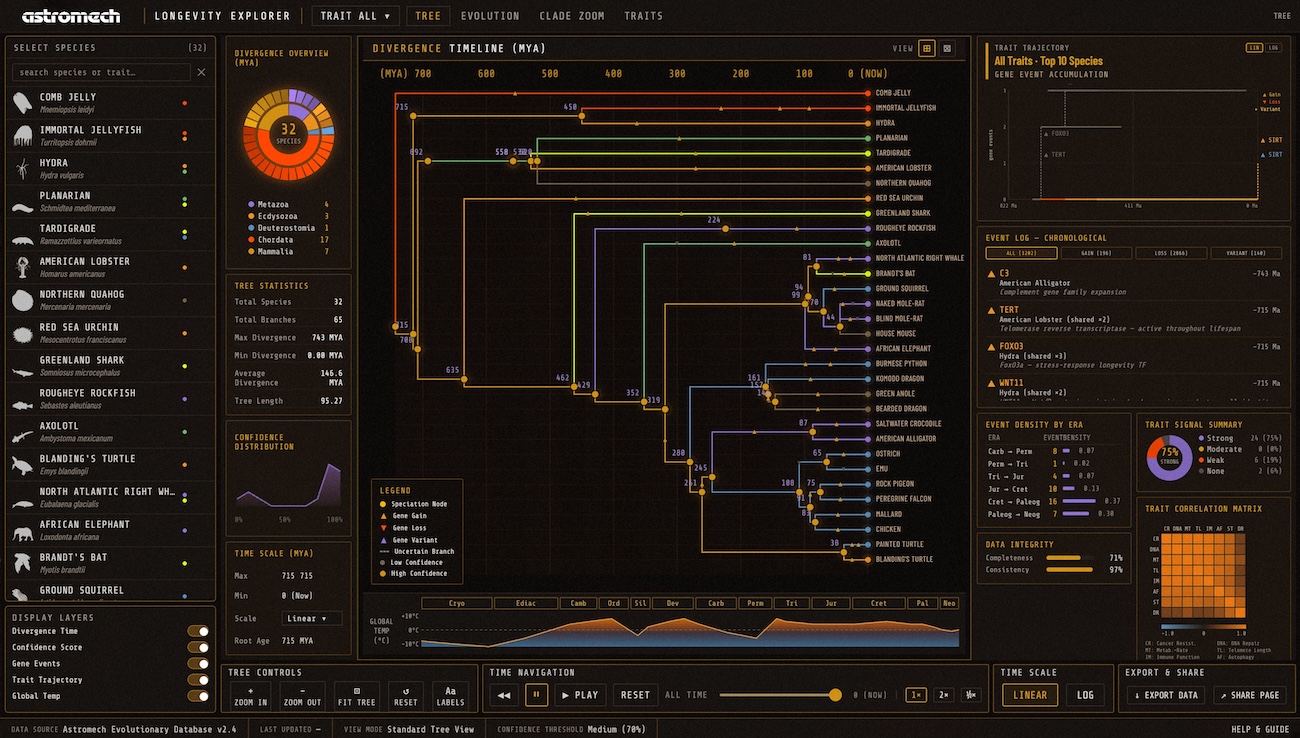Click SHARE PAGE button
The image size is (1300, 738).
[x=1250, y=695]
